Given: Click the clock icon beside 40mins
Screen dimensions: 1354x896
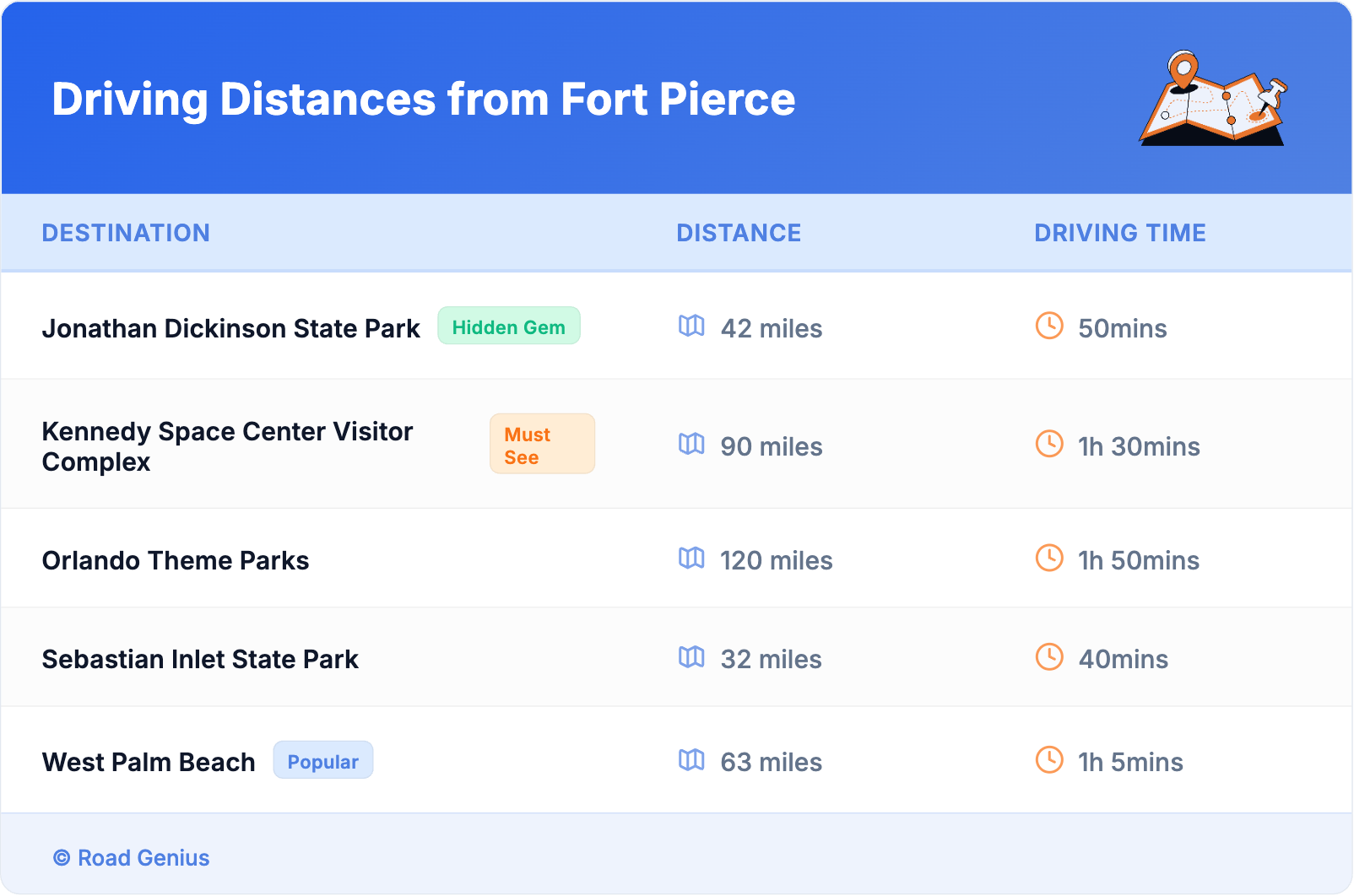Looking at the screenshot, I should coord(1049,656).
